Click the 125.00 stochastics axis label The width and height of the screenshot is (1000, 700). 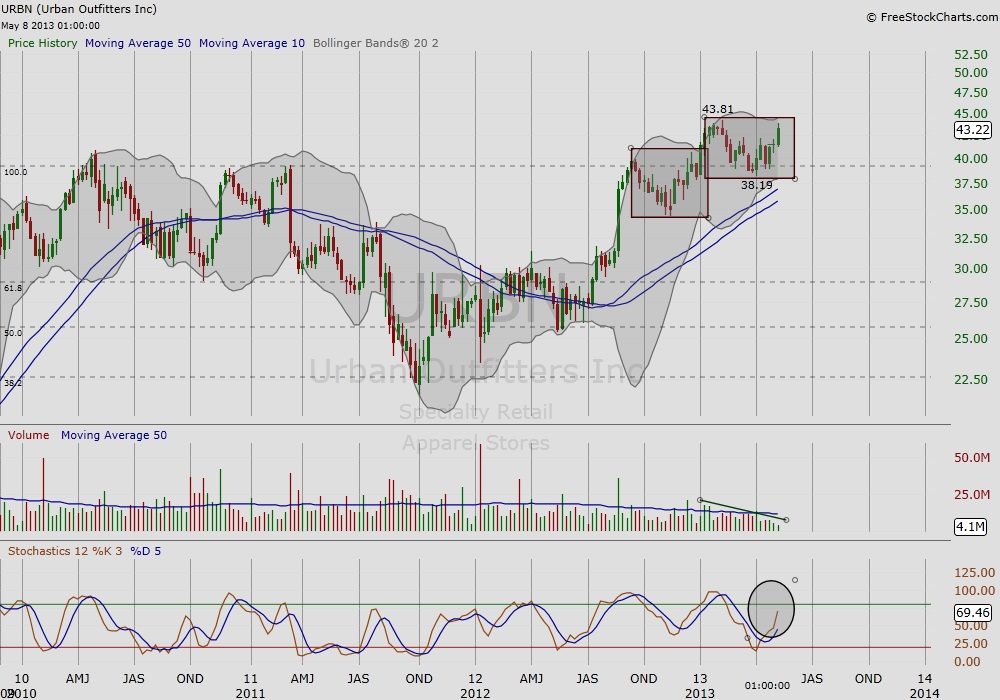point(974,572)
